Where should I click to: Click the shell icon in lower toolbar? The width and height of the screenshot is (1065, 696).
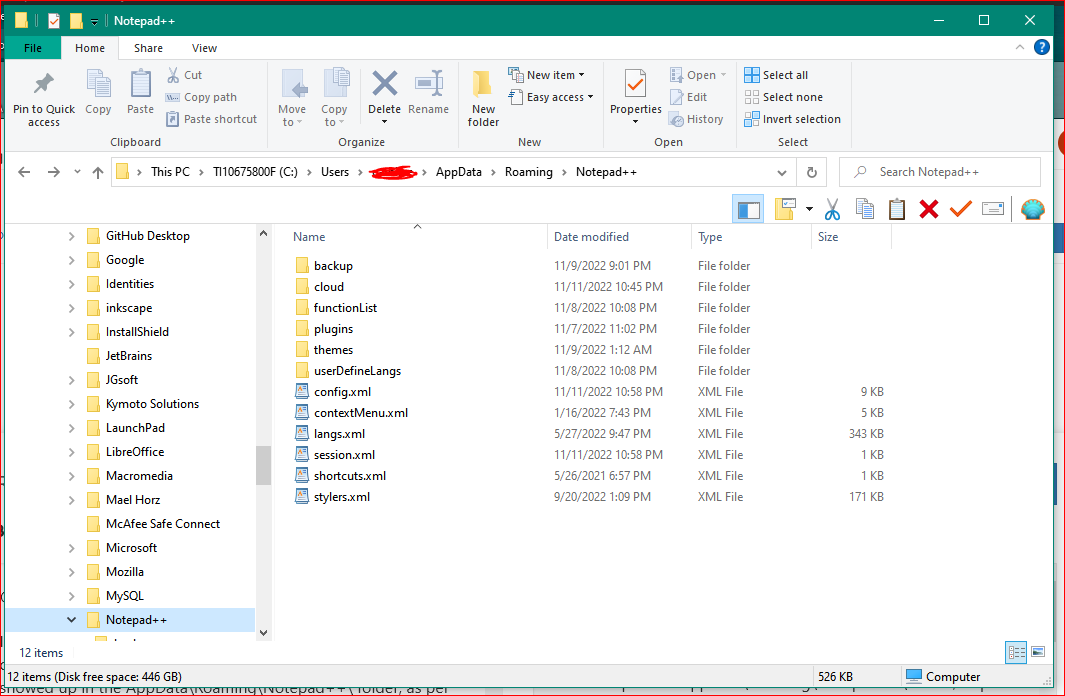point(1032,209)
